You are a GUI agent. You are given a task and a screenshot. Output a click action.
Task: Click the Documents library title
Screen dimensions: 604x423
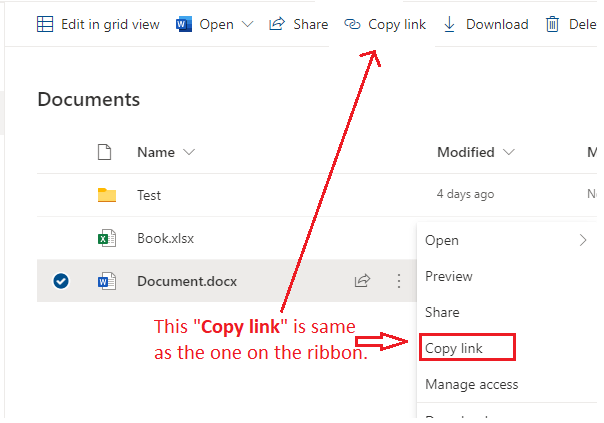[89, 99]
